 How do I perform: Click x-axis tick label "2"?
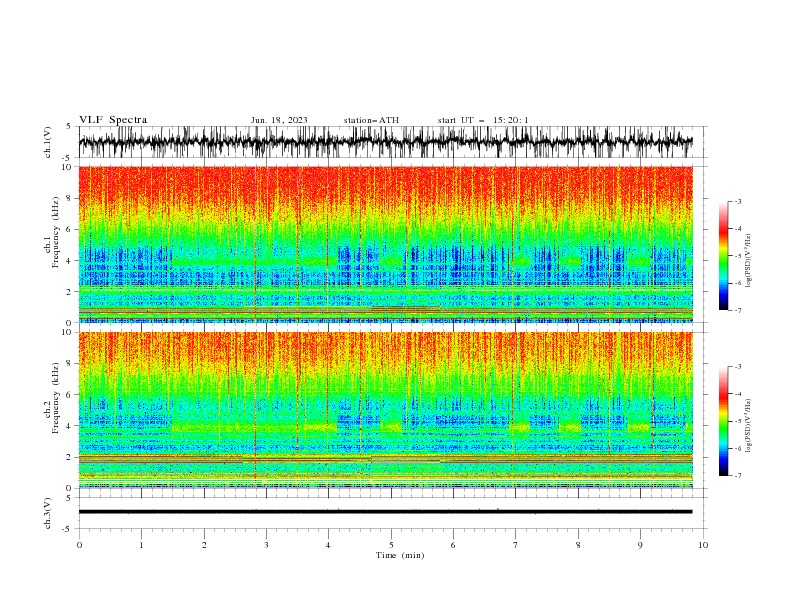(204, 545)
